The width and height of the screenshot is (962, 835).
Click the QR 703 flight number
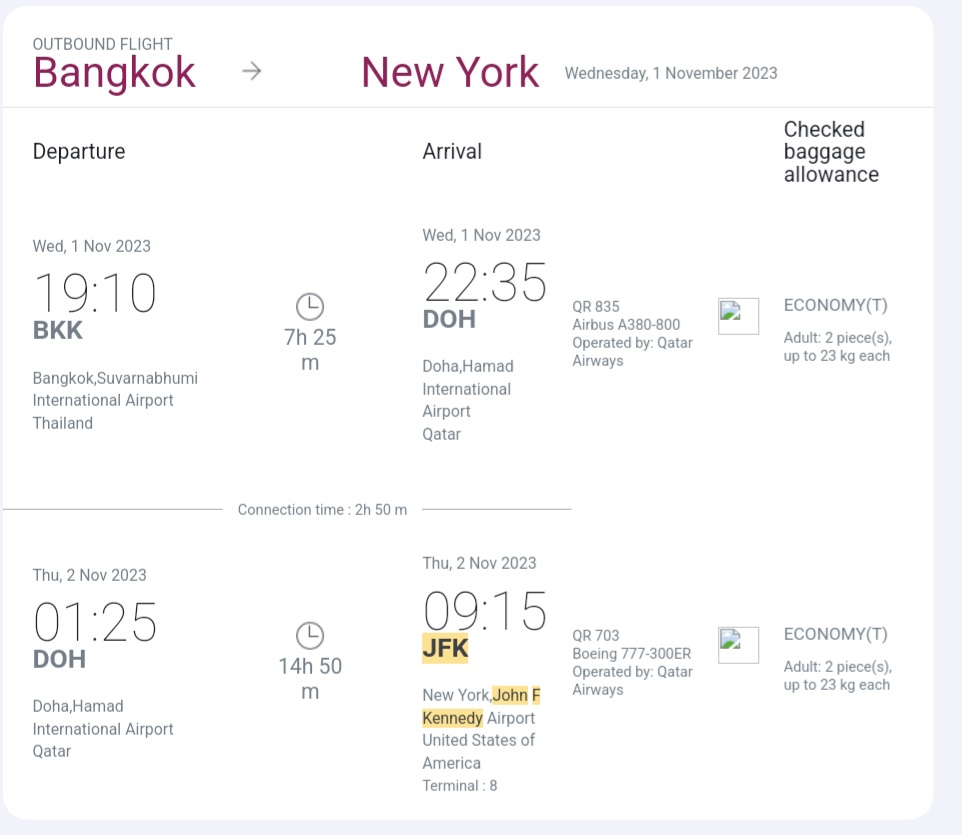596,636
